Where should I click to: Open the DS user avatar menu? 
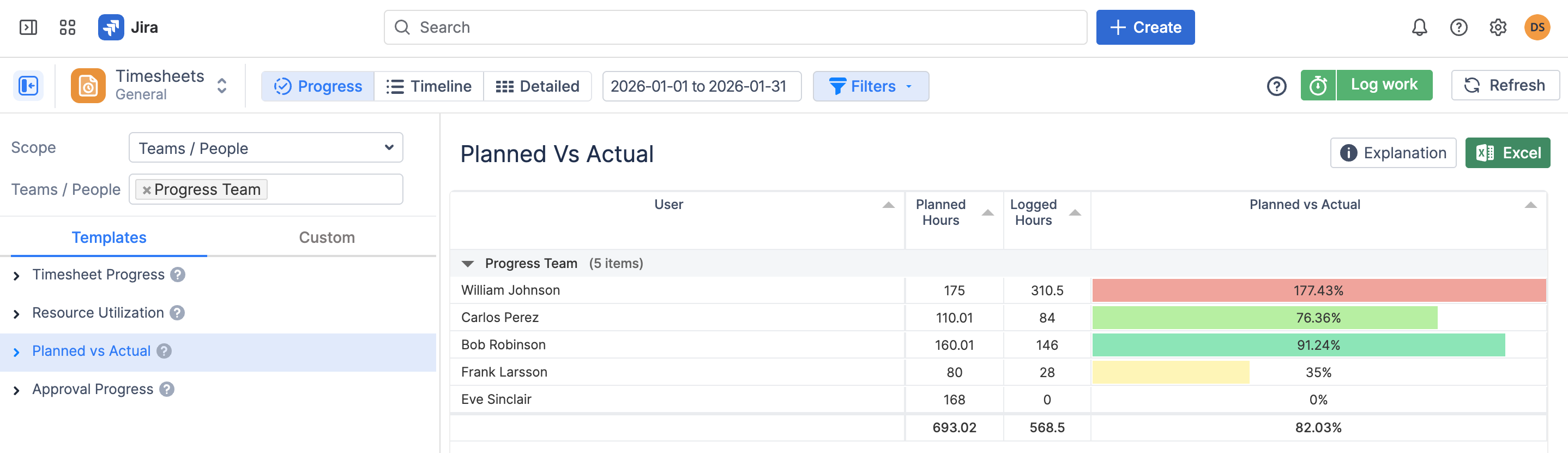[1537, 27]
